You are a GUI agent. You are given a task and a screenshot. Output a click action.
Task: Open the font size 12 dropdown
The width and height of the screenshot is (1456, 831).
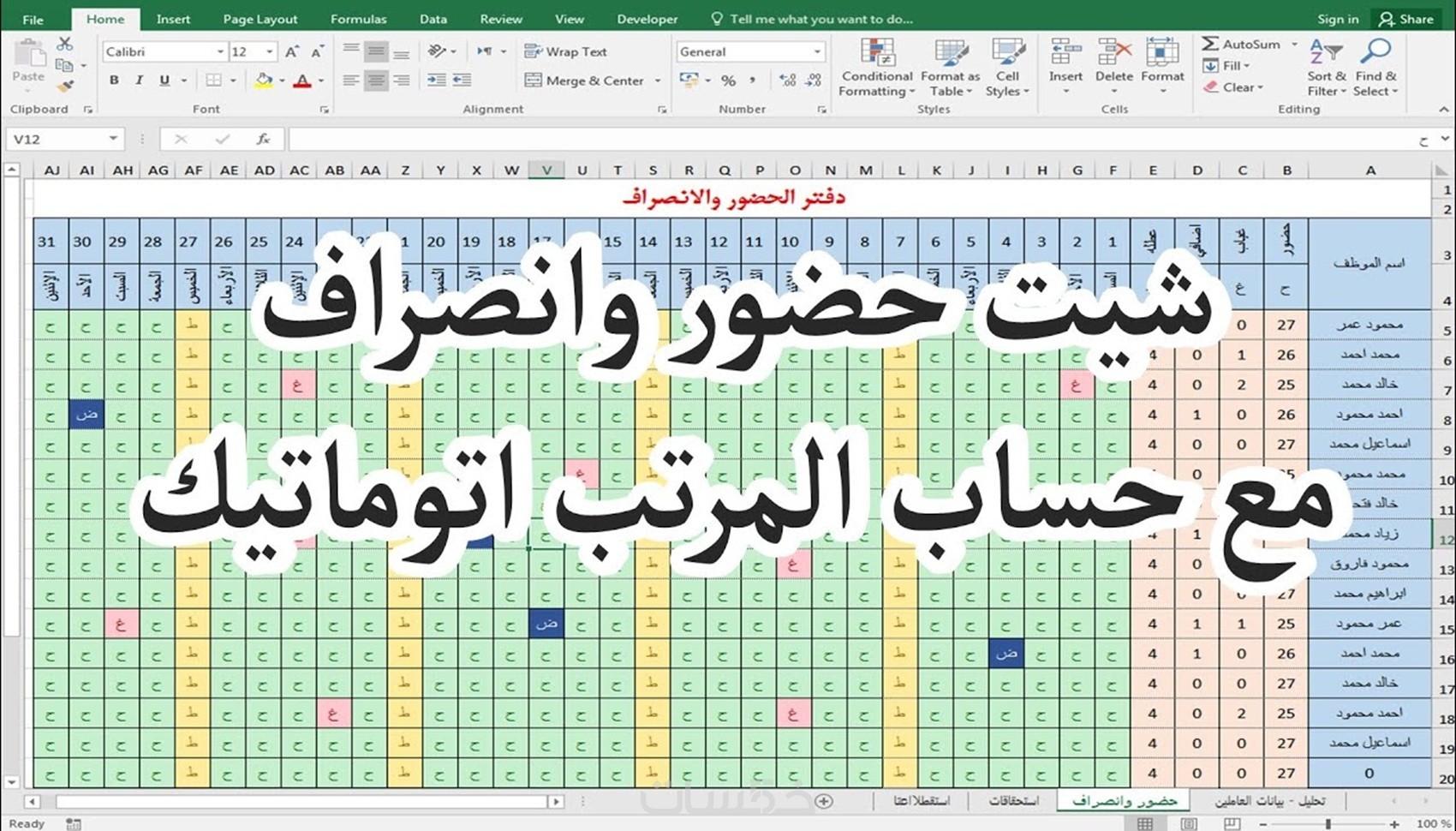coord(270,52)
